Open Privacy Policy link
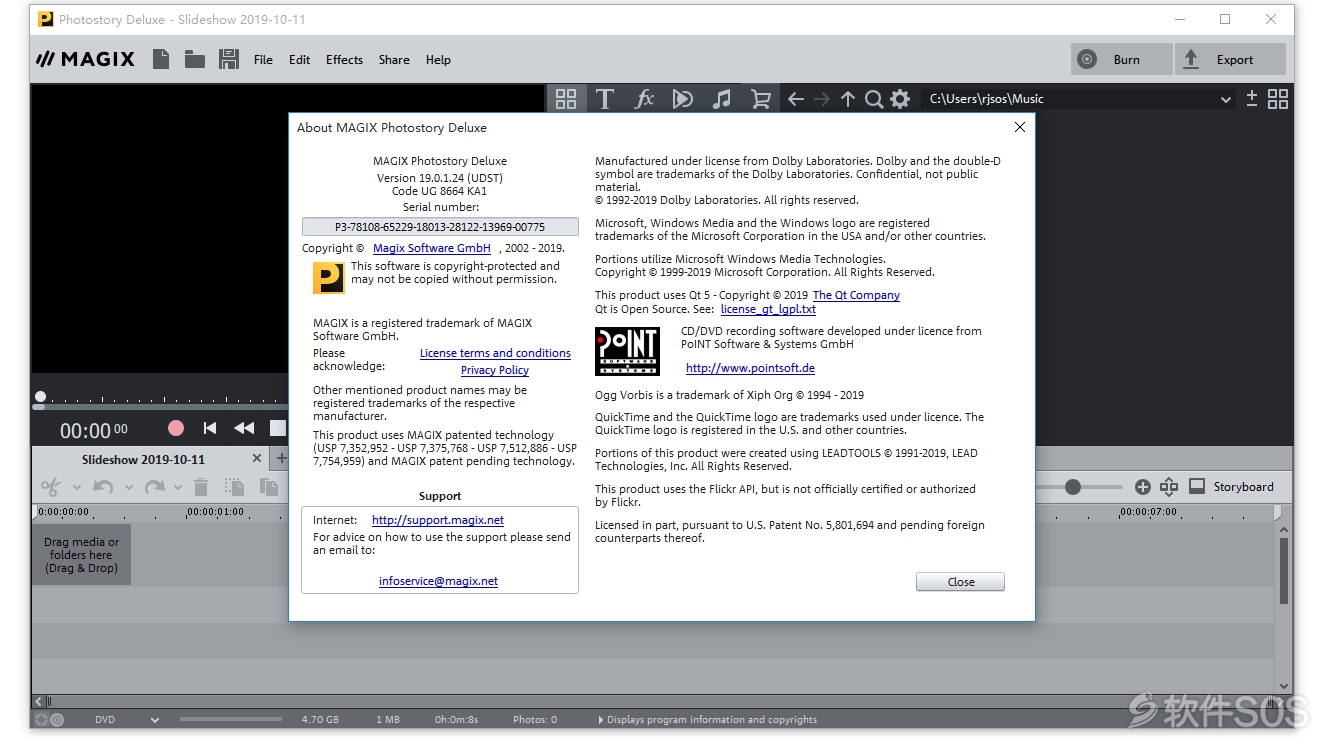The width and height of the screenshot is (1328, 741). click(494, 370)
